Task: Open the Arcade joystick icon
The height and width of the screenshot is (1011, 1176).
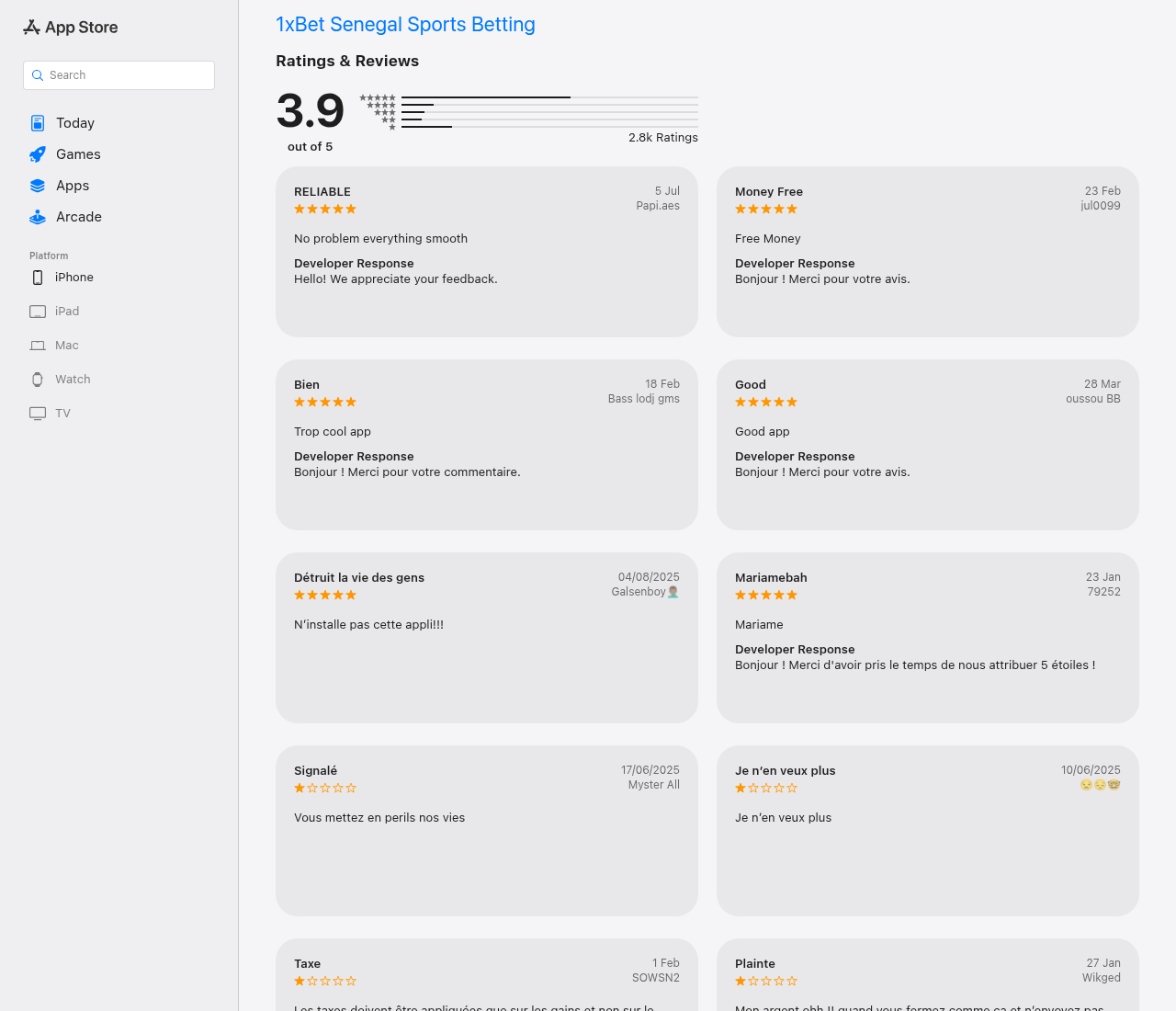Action: pos(38,217)
